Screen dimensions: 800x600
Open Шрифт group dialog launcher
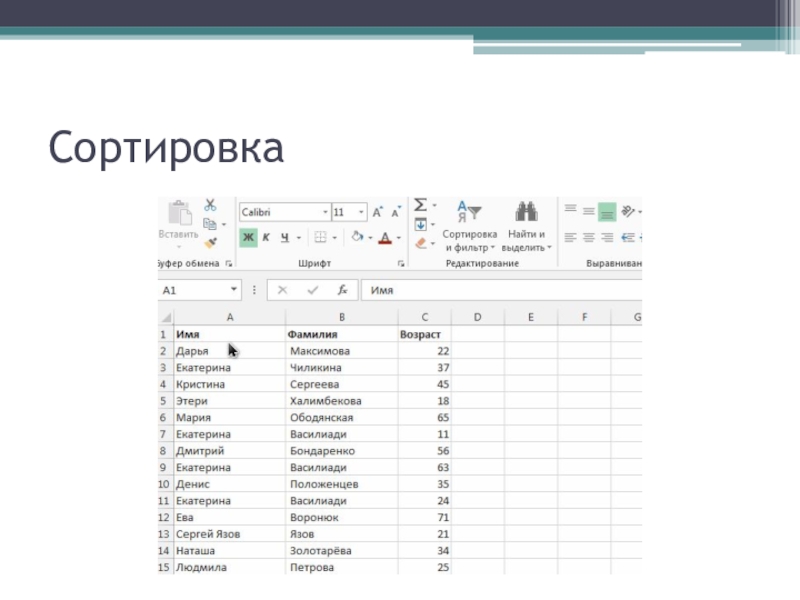[x=401, y=264]
